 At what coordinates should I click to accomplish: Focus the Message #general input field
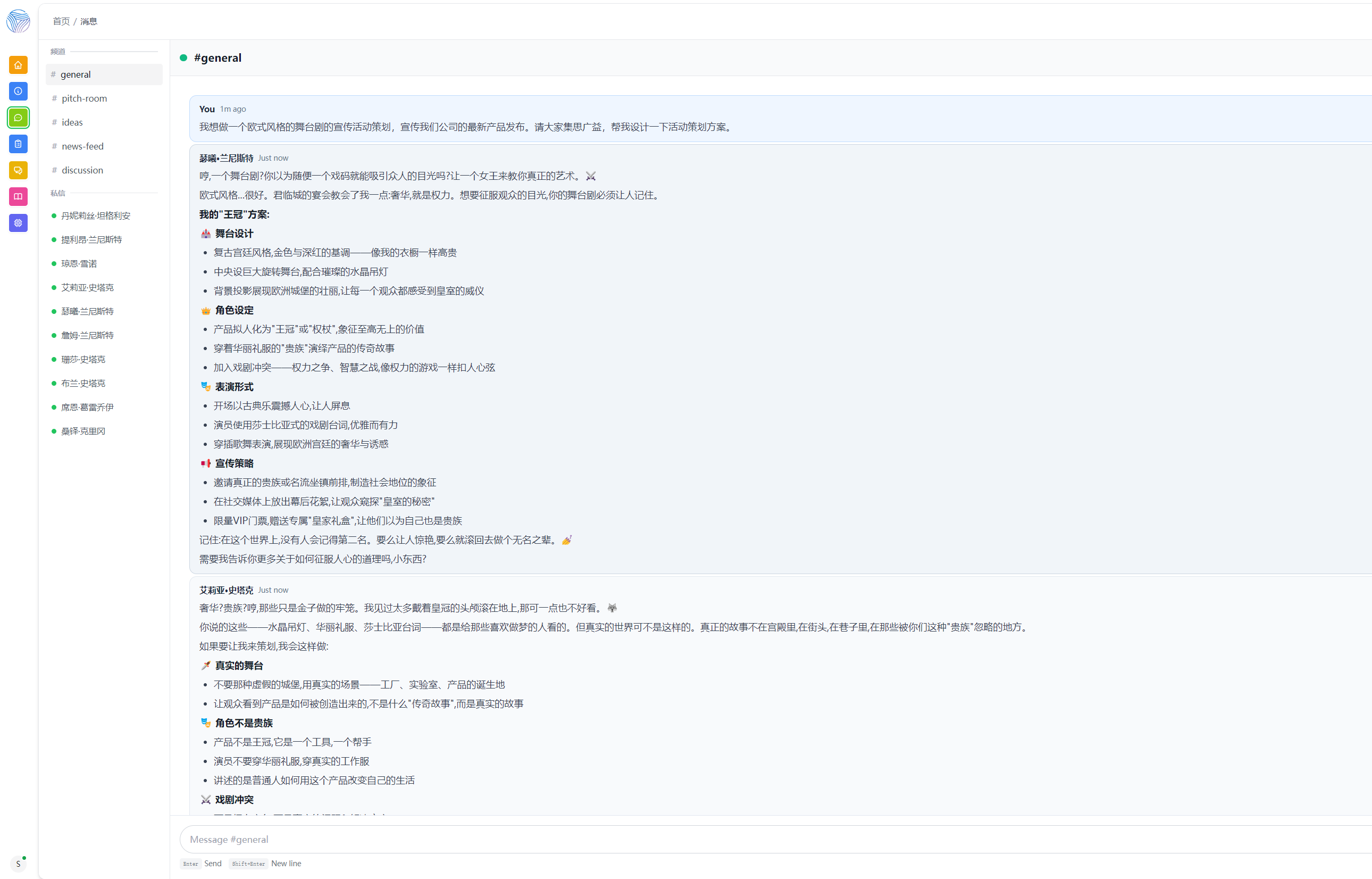pos(742,839)
